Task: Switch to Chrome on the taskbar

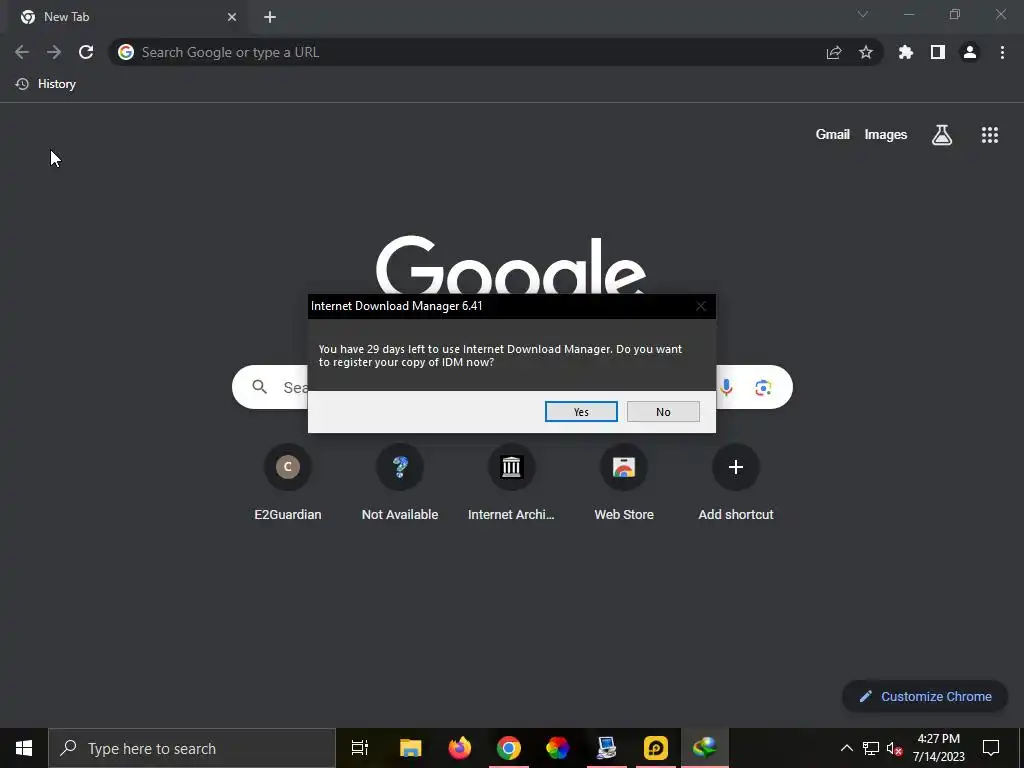Action: [x=509, y=748]
